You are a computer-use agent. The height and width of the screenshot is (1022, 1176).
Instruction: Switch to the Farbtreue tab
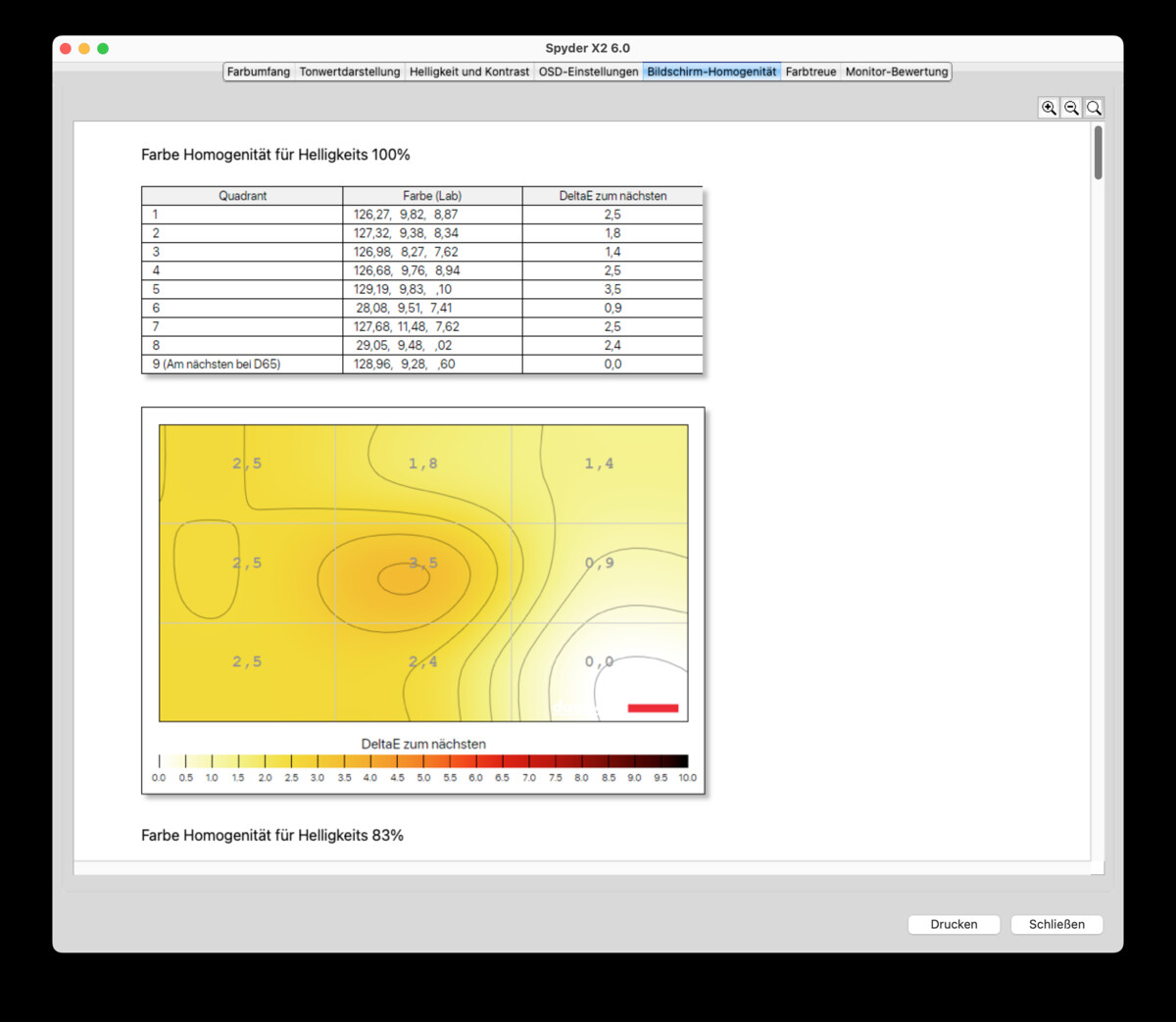point(809,72)
